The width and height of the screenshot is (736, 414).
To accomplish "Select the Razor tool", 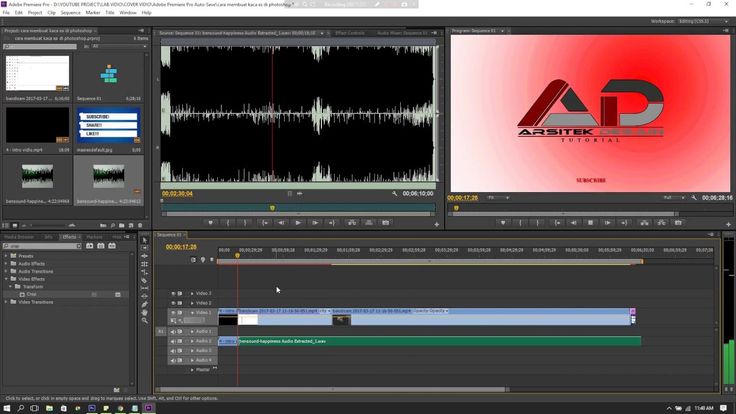I will pyautogui.click(x=145, y=280).
